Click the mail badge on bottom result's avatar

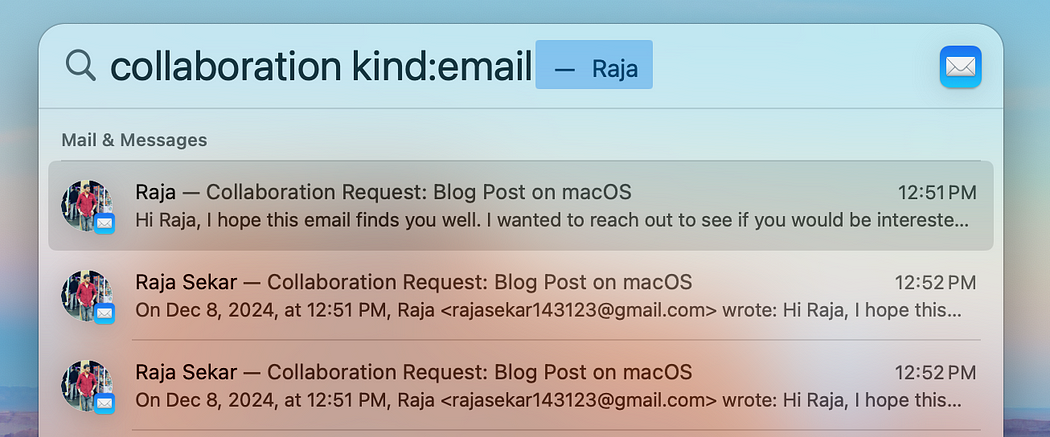(x=105, y=403)
